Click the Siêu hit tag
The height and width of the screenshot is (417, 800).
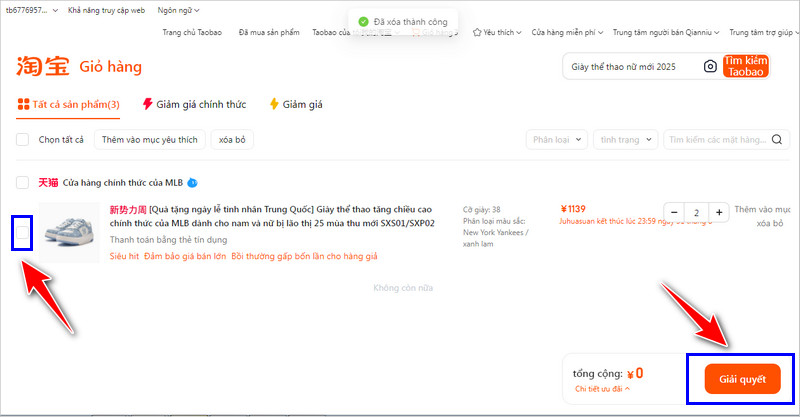tap(124, 256)
